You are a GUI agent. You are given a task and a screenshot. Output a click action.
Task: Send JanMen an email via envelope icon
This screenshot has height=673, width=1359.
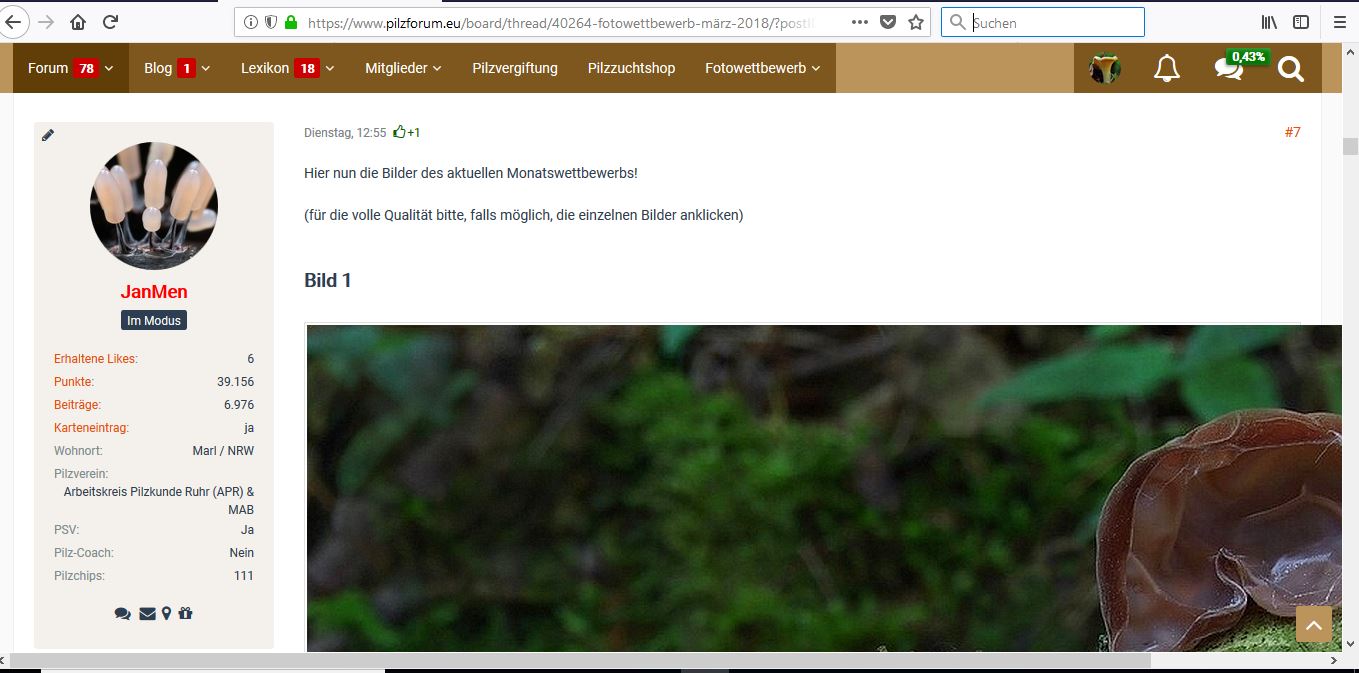pyautogui.click(x=147, y=613)
